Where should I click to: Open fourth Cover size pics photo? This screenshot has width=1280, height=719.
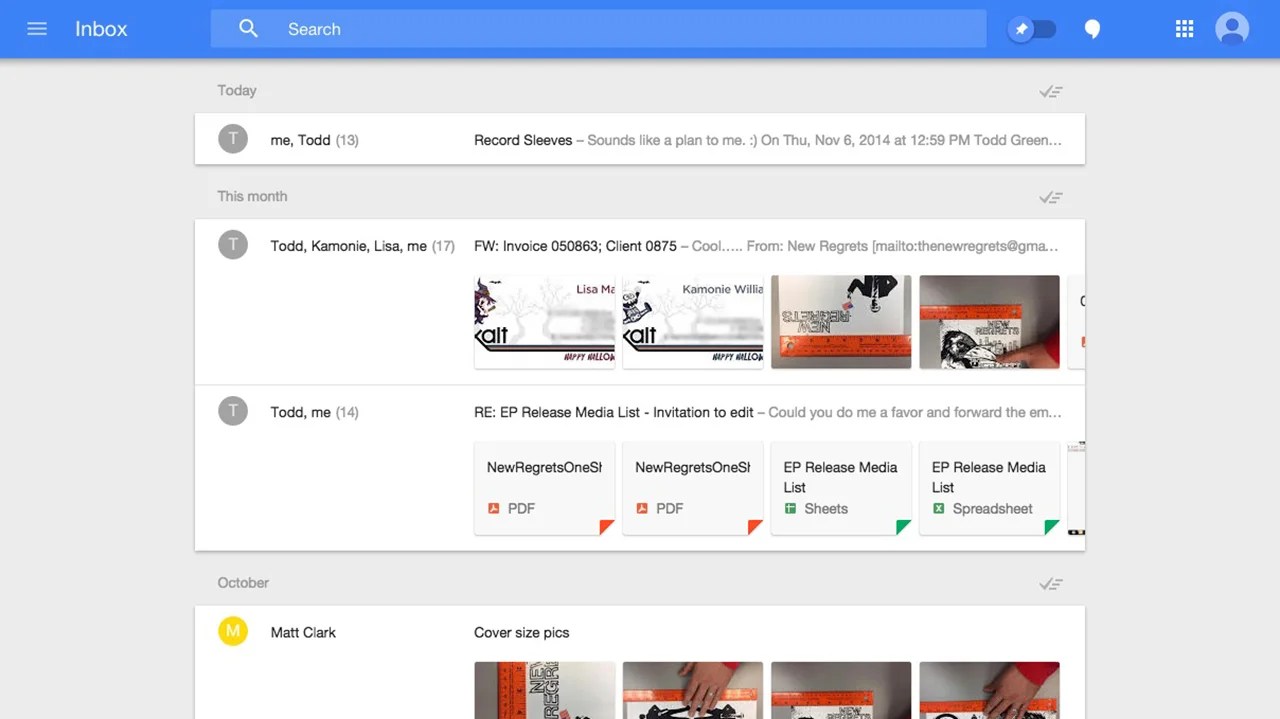pyautogui.click(x=989, y=690)
